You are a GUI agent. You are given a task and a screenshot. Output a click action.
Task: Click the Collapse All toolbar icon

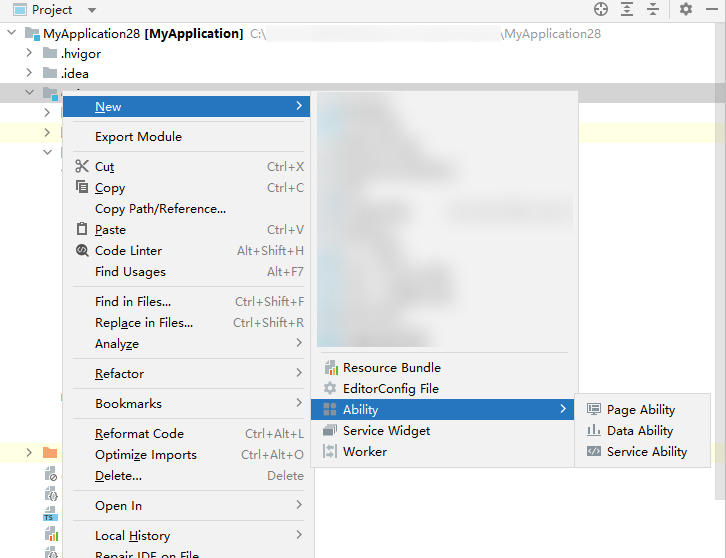tap(653, 9)
